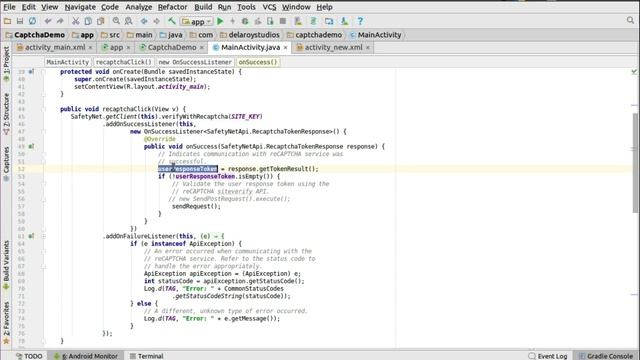Click the Run with Coverage icon
Screen dimensions: 640x360
pos(258,21)
